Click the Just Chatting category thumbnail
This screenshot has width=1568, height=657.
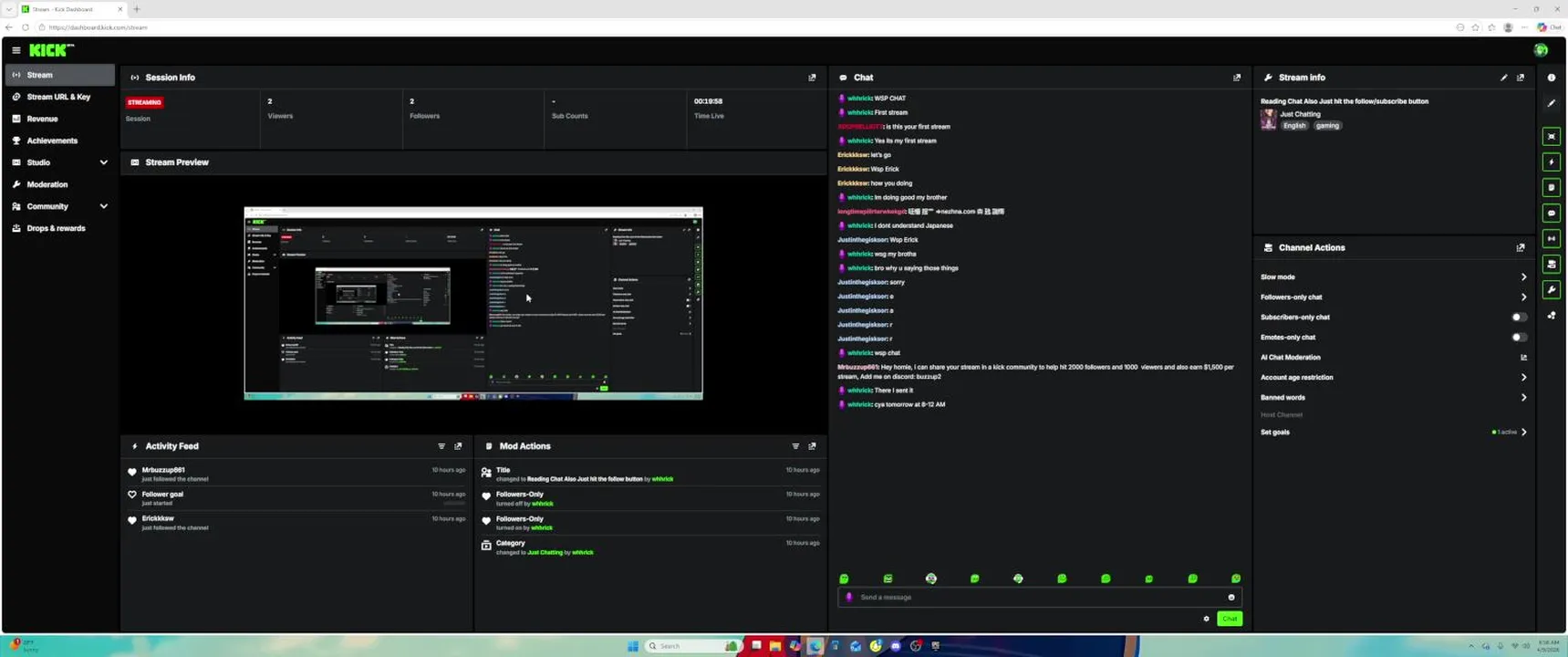[1268, 120]
